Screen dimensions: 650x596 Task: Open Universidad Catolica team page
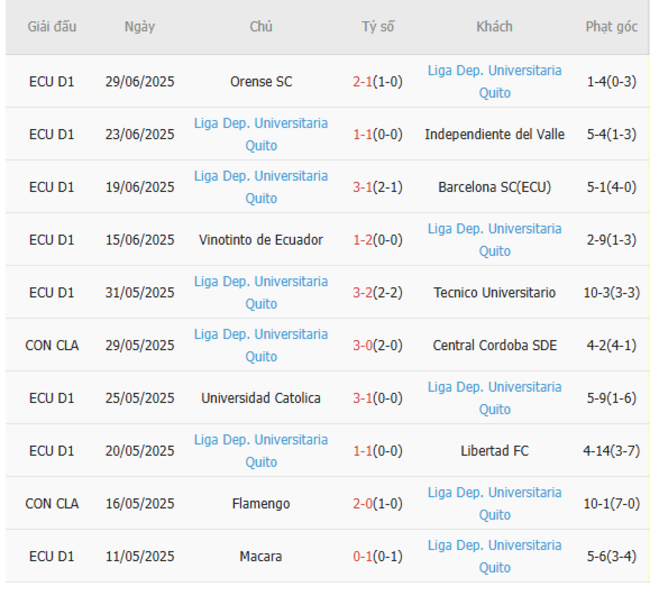point(261,398)
